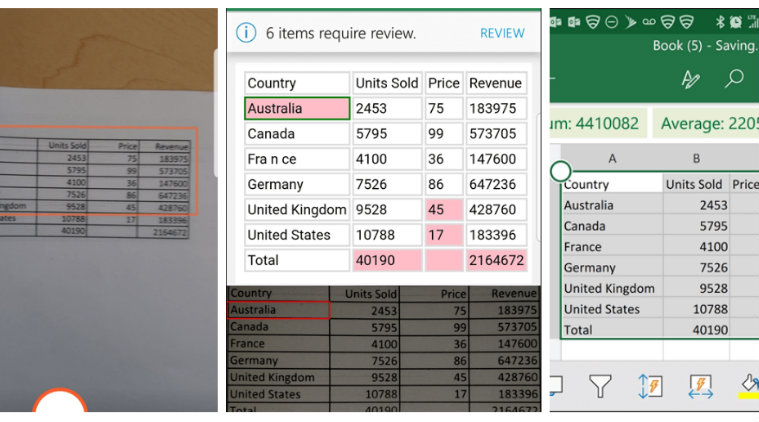Image resolution: width=759 pixels, height=422 pixels.
Task: Click the AutoFit column width icon
Action: (x=701, y=385)
